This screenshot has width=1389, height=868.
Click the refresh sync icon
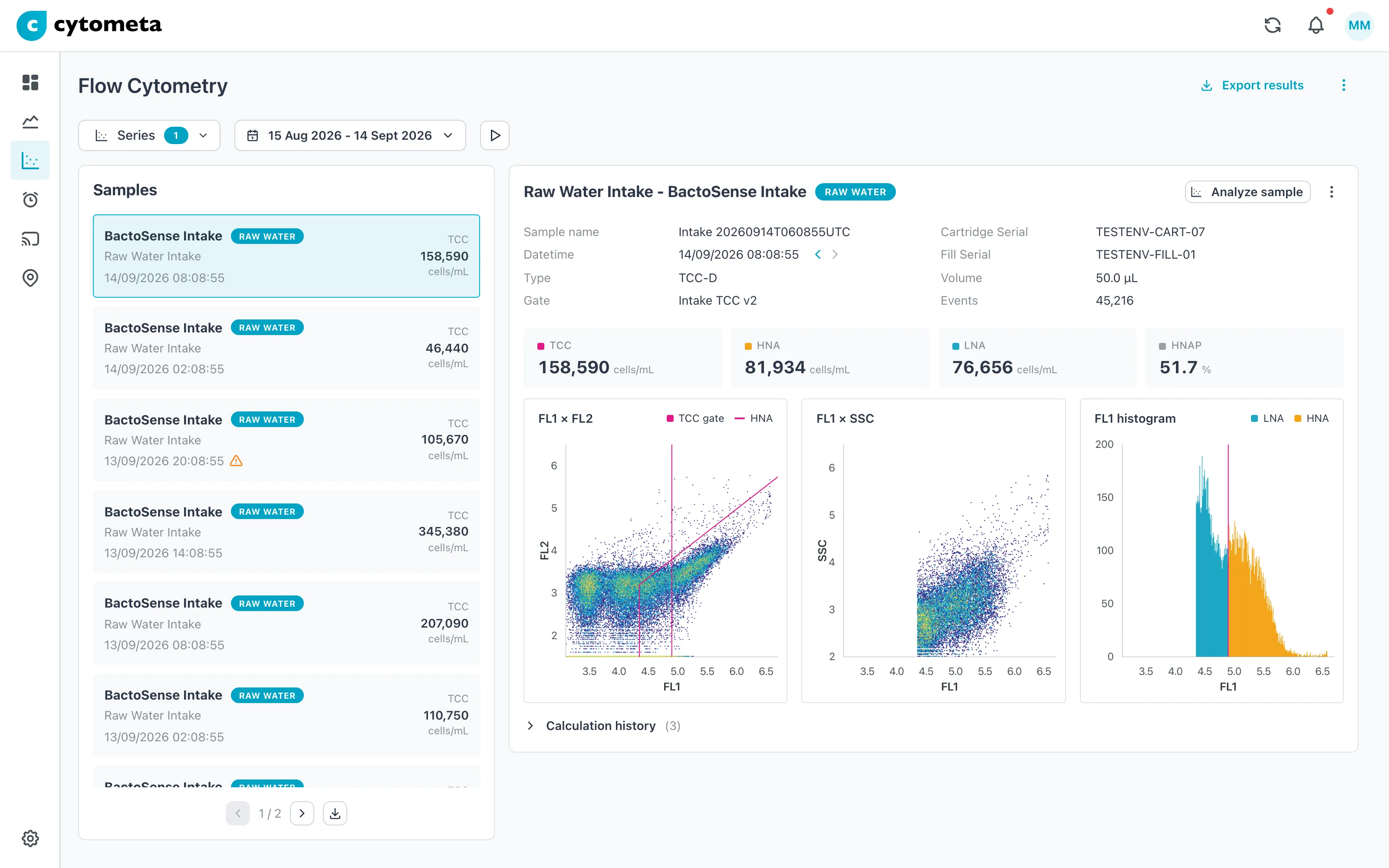click(x=1273, y=25)
